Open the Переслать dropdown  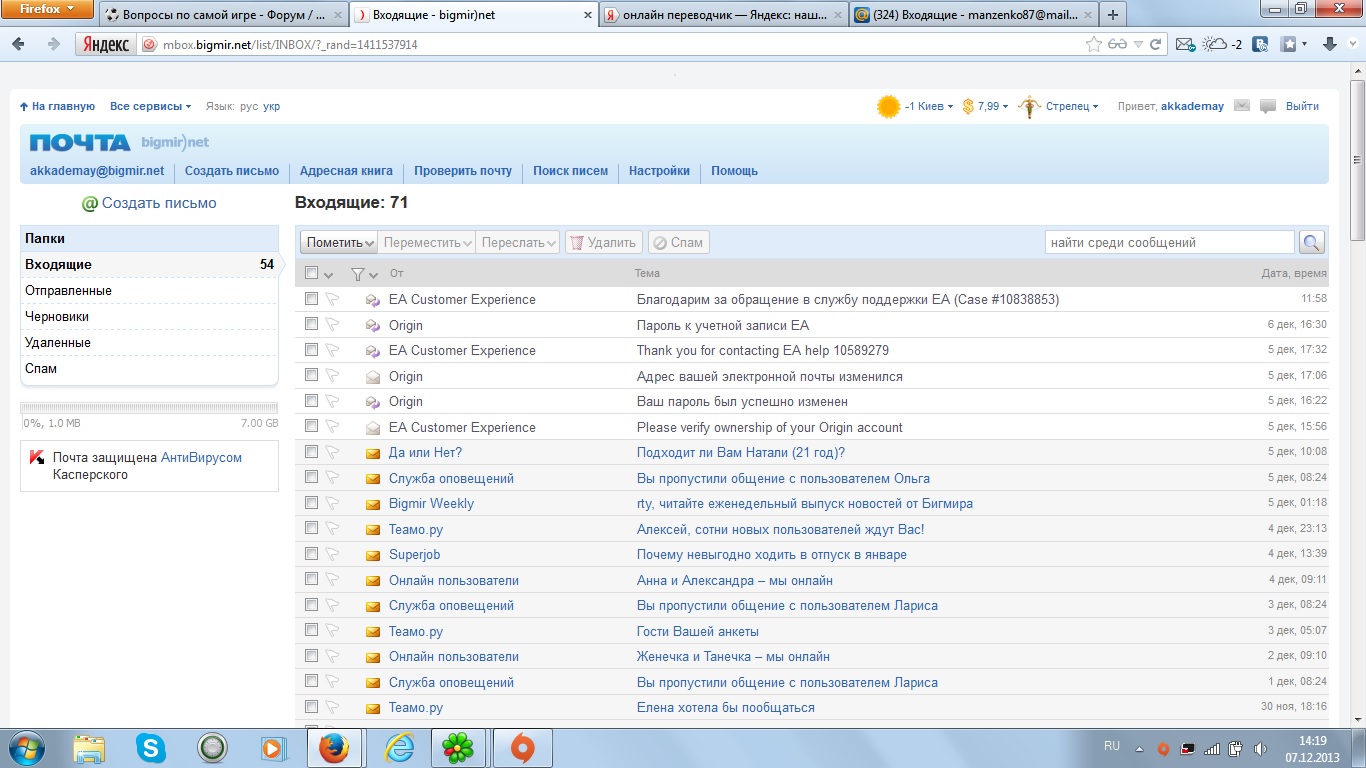(x=517, y=242)
